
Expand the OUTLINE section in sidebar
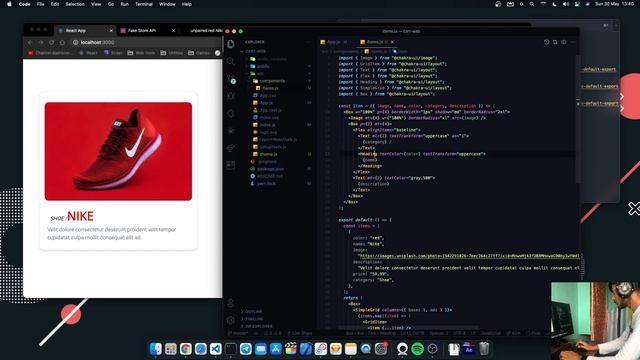click(x=252, y=311)
